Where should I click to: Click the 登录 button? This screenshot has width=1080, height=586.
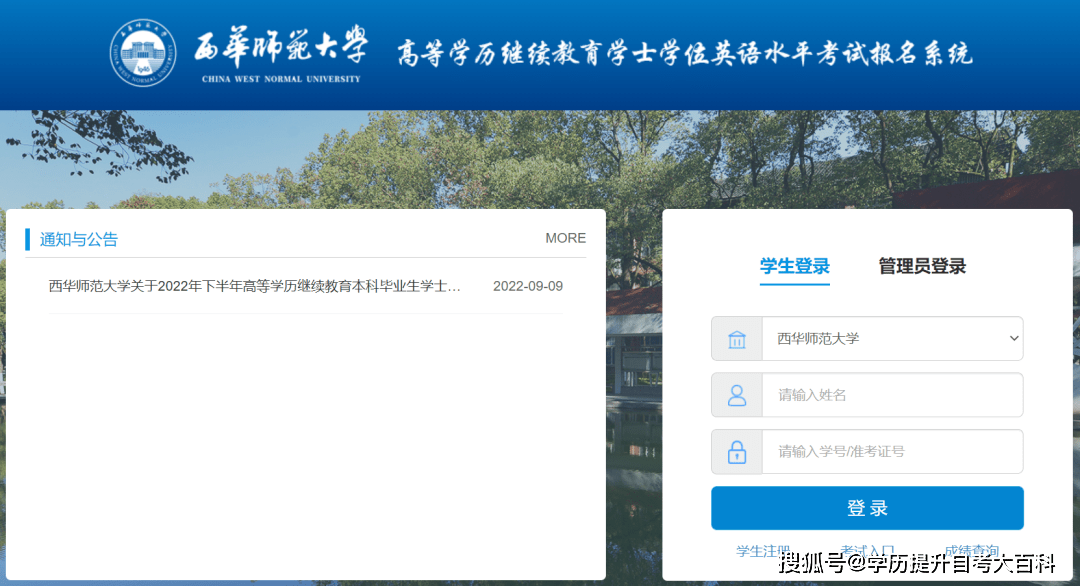pyautogui.click(x=867, y=508)
